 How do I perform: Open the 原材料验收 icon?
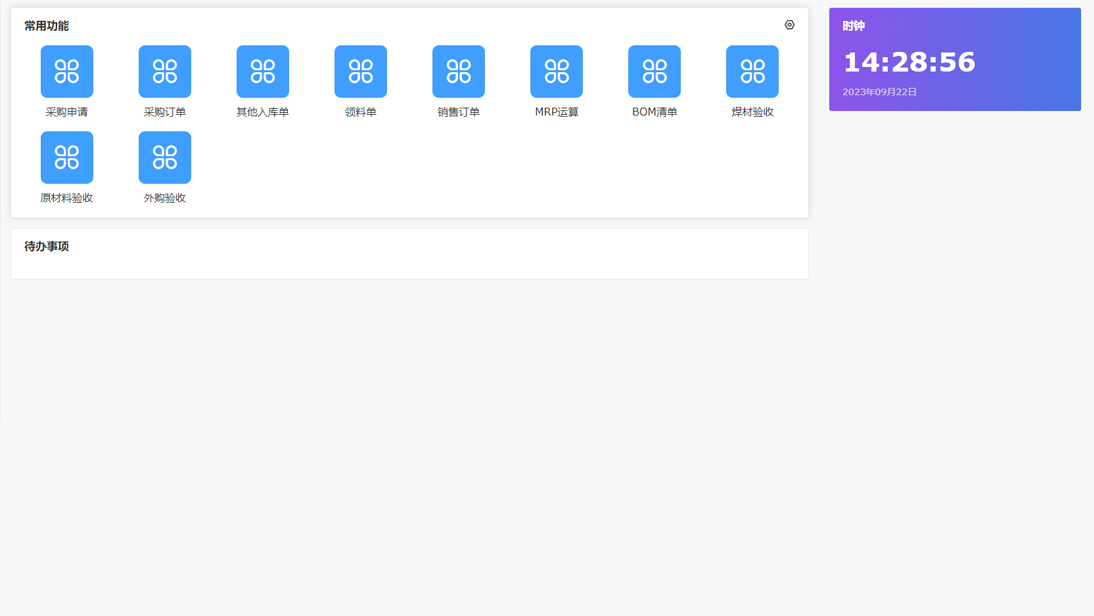click(67, 157)
